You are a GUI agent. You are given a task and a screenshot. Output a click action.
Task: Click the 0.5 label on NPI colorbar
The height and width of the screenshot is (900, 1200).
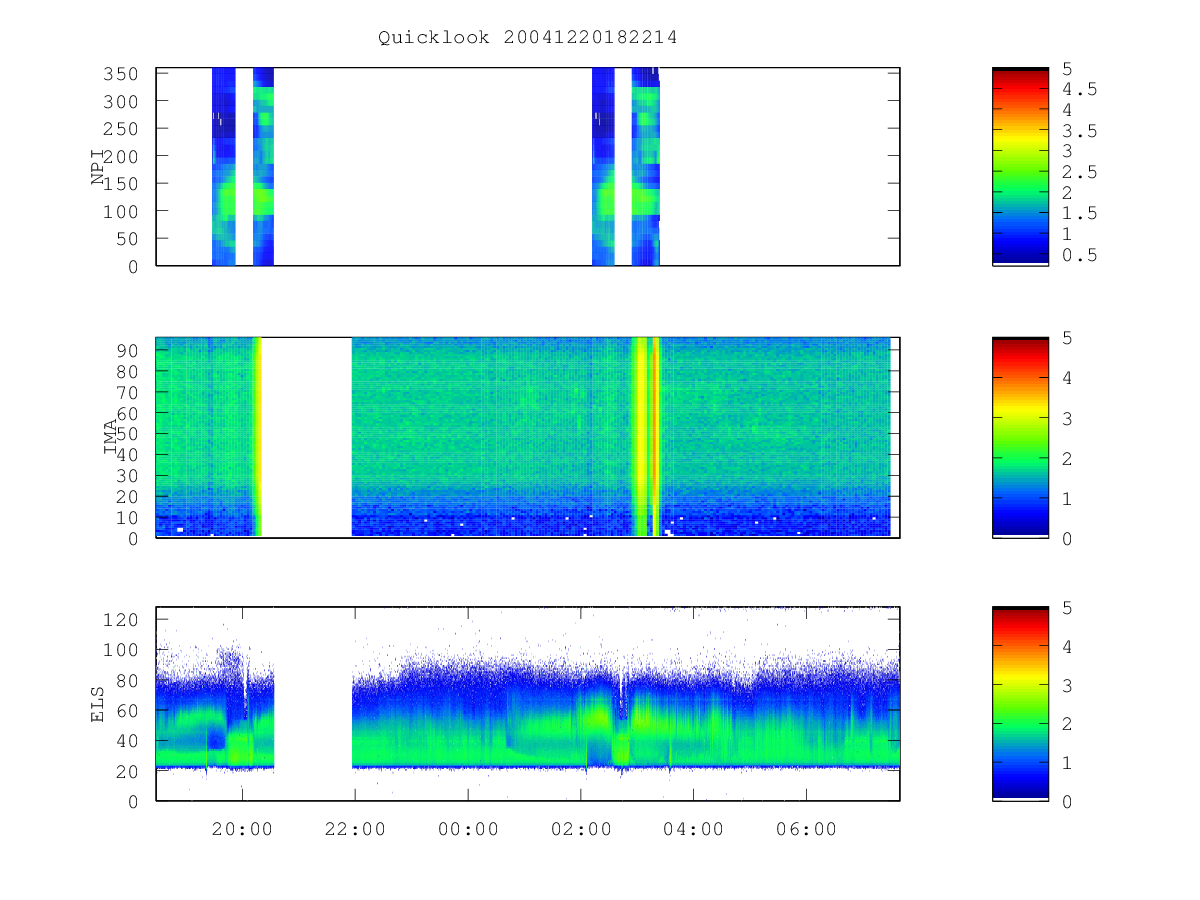[1078, 255]
